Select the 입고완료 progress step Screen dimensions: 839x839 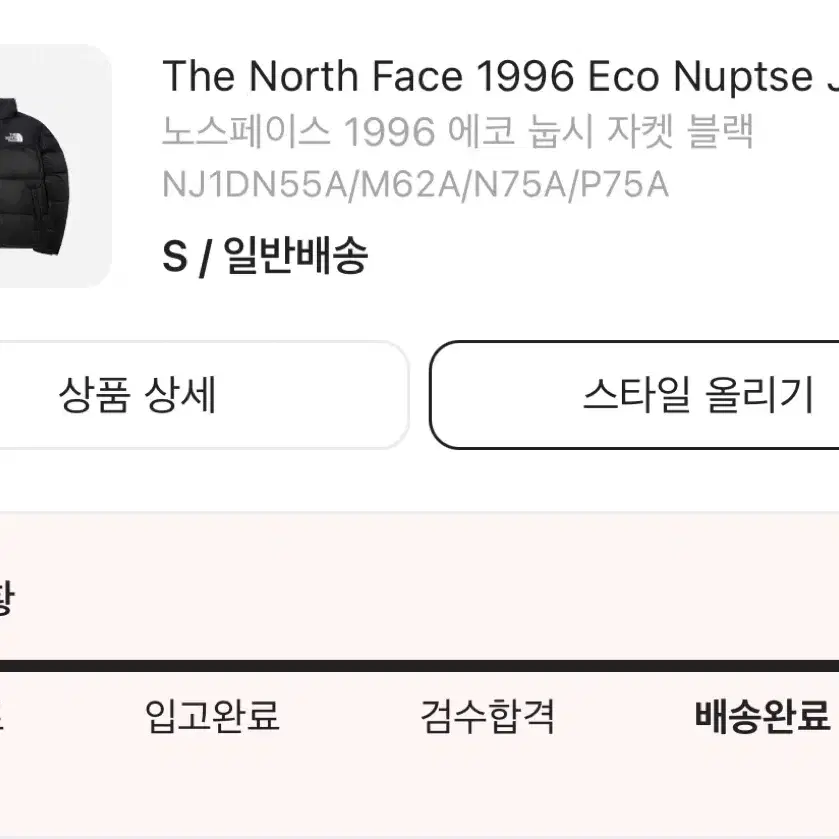tap(212, 716)
